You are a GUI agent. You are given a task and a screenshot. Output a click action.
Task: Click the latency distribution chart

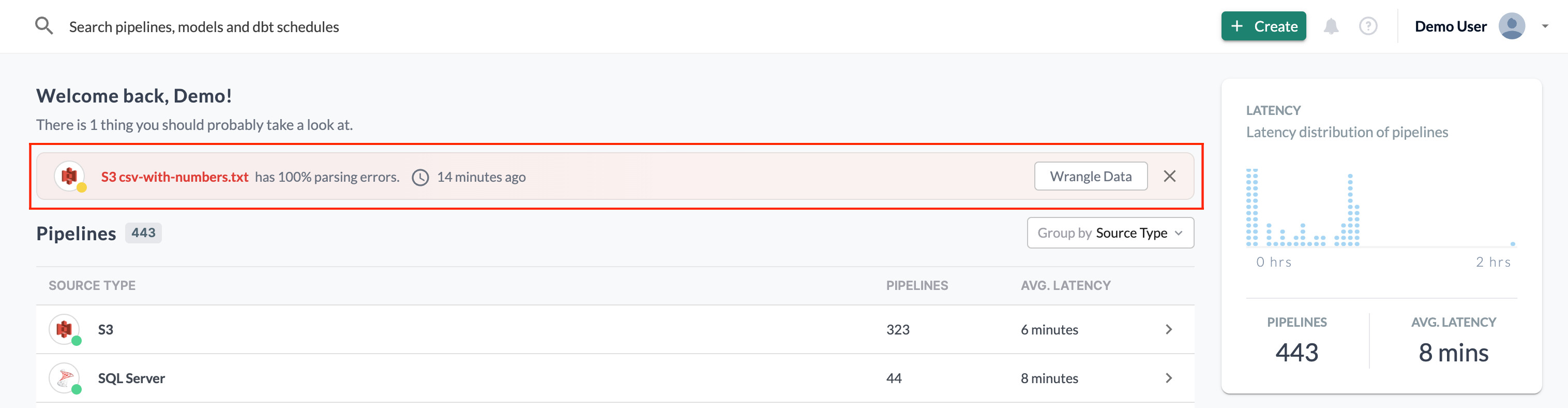1379,209
